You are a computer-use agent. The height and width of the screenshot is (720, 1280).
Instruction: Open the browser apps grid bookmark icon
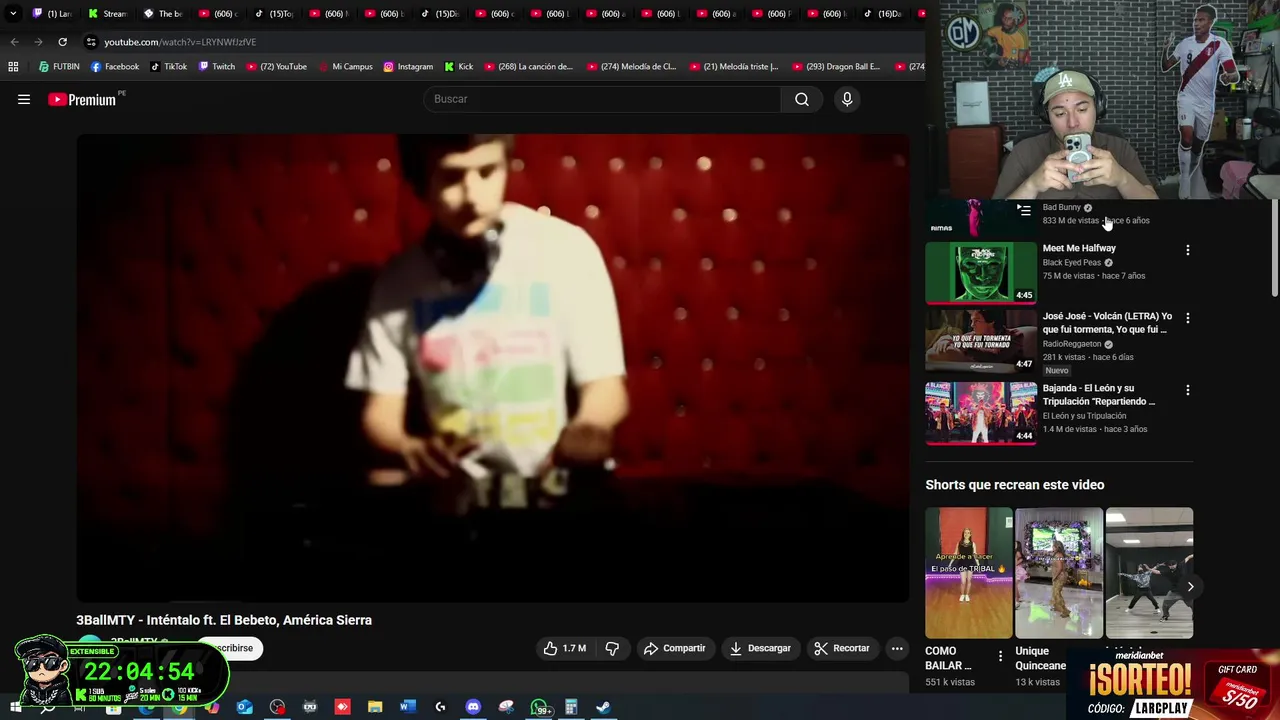(13, 67)
